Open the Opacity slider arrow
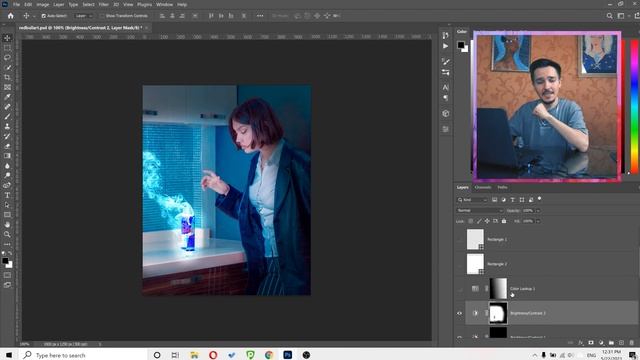Viewport: 640px width, 360px height. [x=538, y=211]
